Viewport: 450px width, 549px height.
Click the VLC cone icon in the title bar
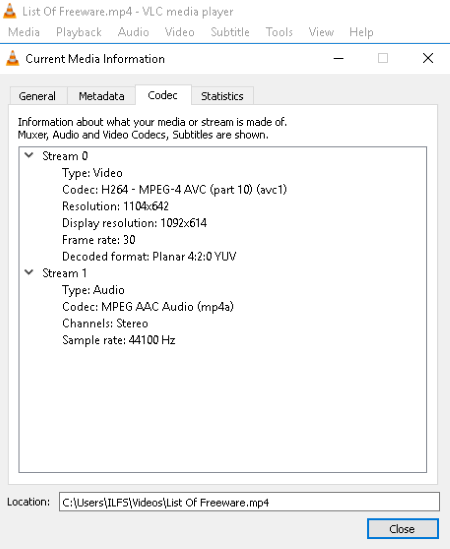coord(9,11)
